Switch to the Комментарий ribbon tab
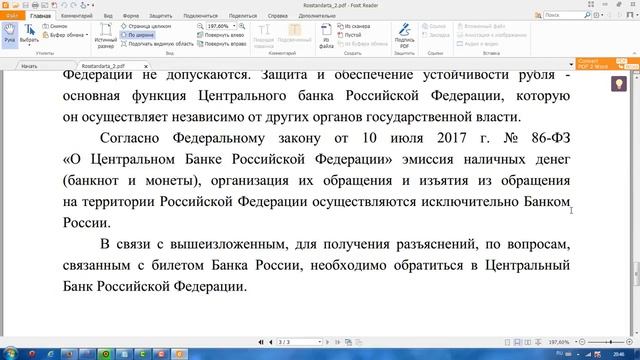 (x=77, y=16)
